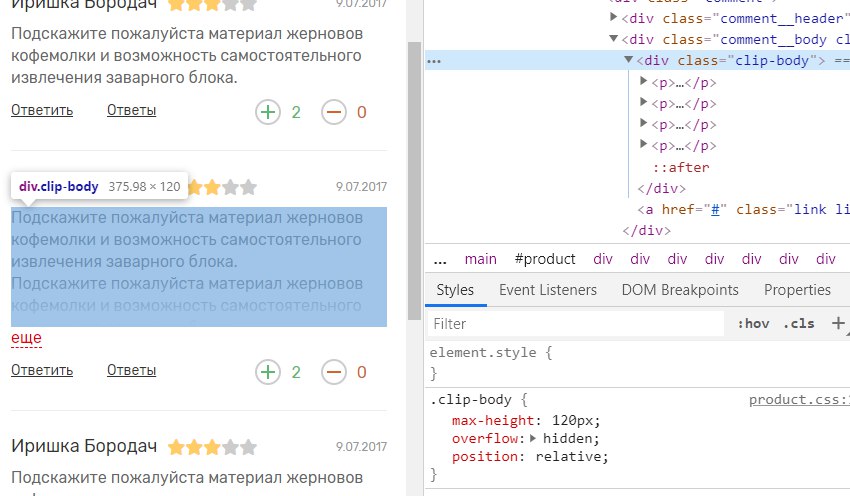
Task: Click the Иришка Бородач name in bottom comment
Action: tap(84, 446)
